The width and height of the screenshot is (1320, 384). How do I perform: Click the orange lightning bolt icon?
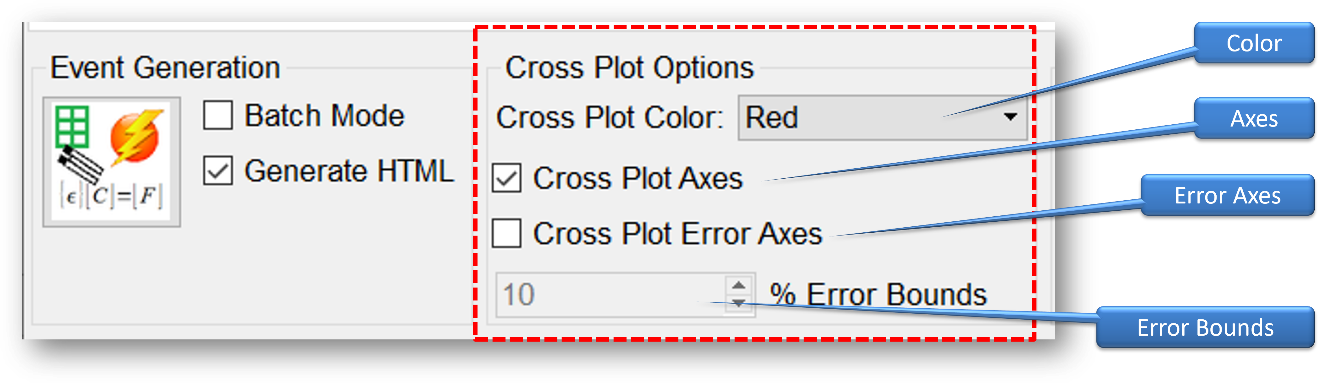coord(138,138)
